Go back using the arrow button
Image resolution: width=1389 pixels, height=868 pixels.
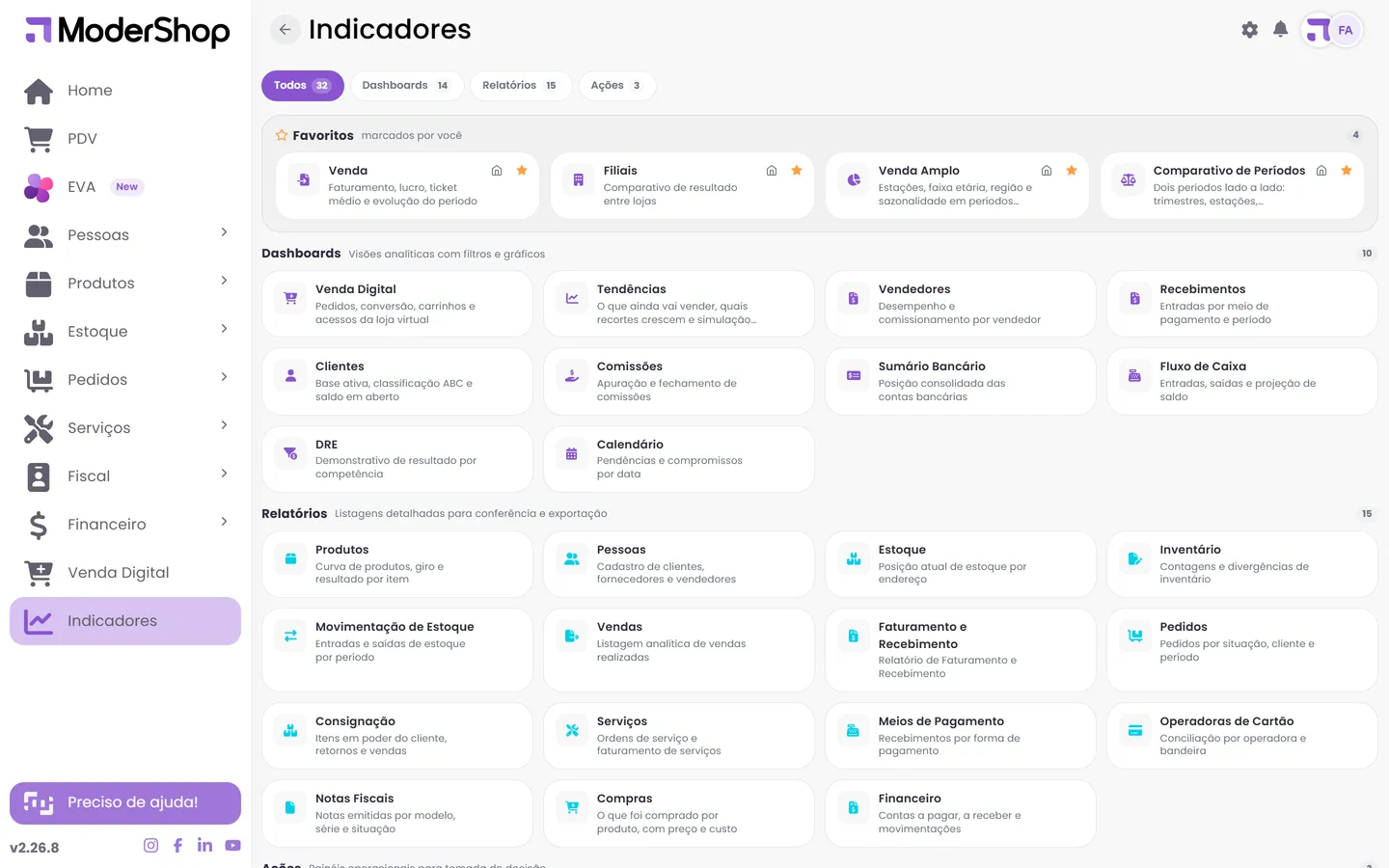(x=285, y=30)
